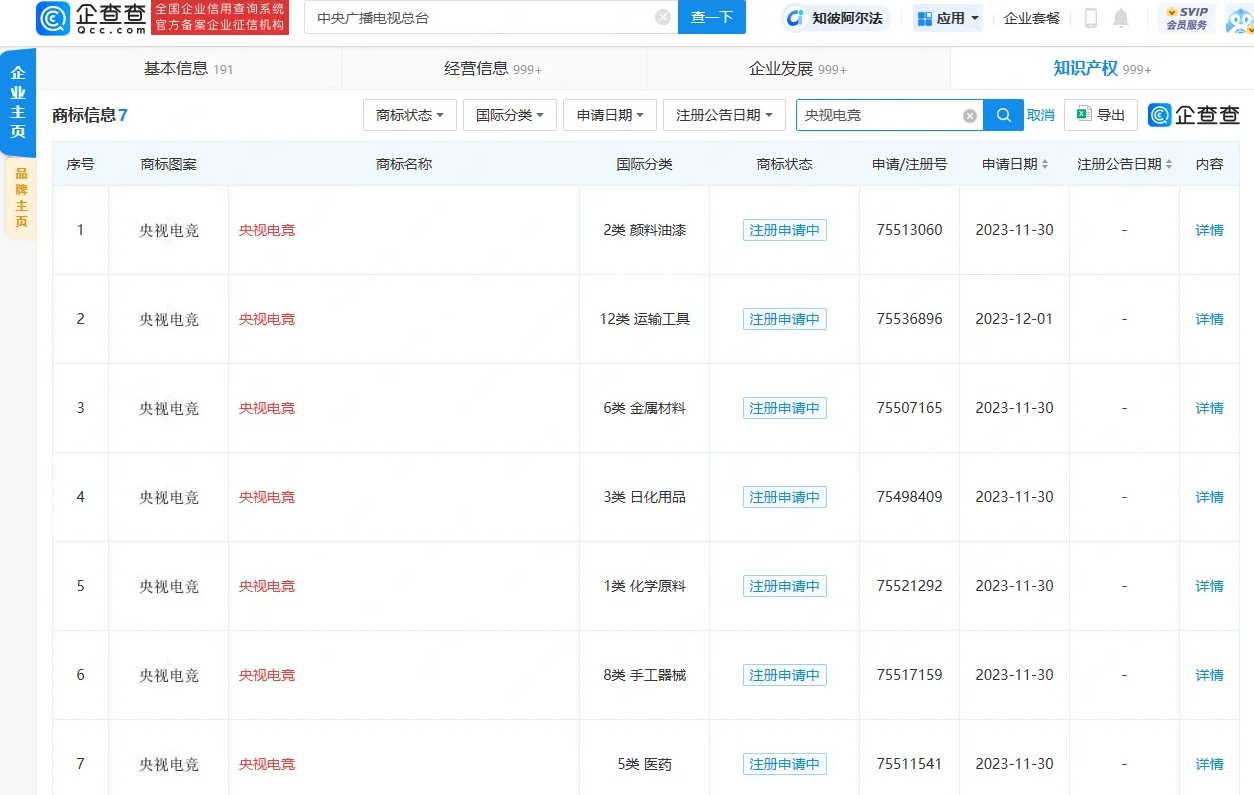View trademark image in row 4

169,497
